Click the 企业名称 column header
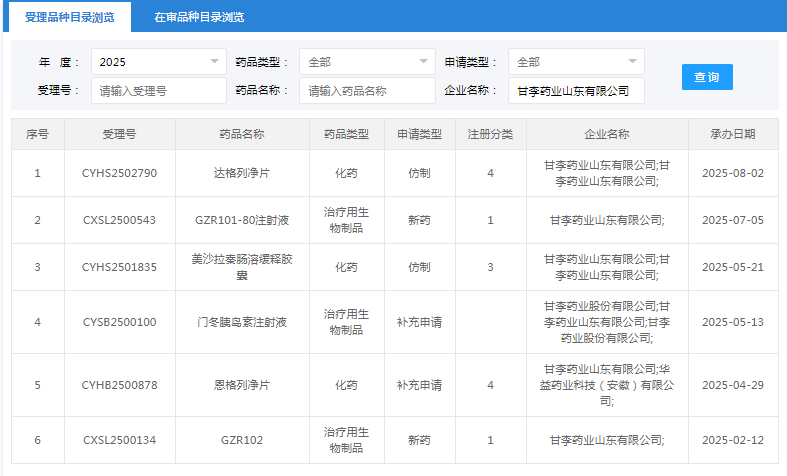This screenshot has height=476, width=787. 607,134
